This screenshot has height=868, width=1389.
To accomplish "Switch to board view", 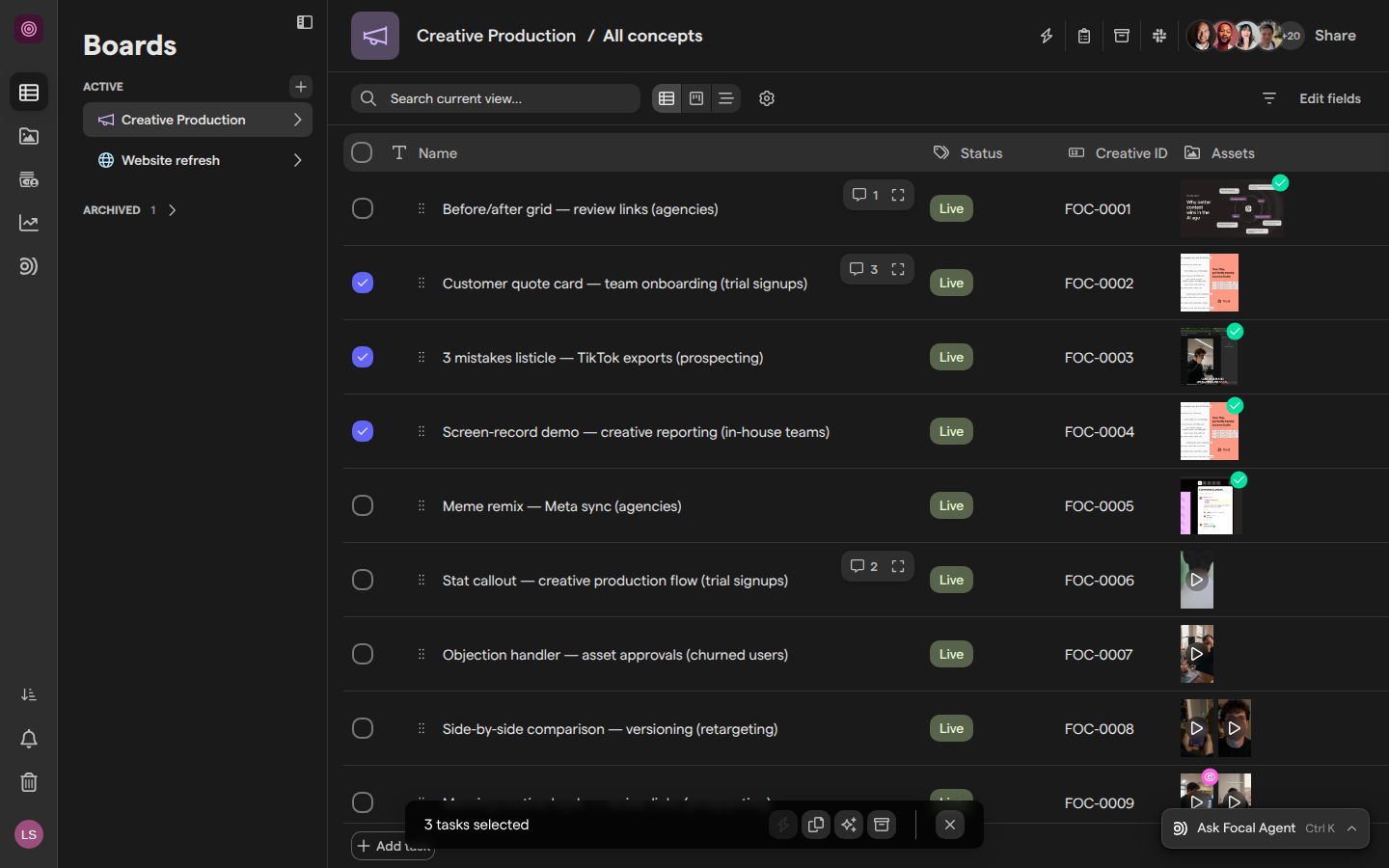I will 696,98.
